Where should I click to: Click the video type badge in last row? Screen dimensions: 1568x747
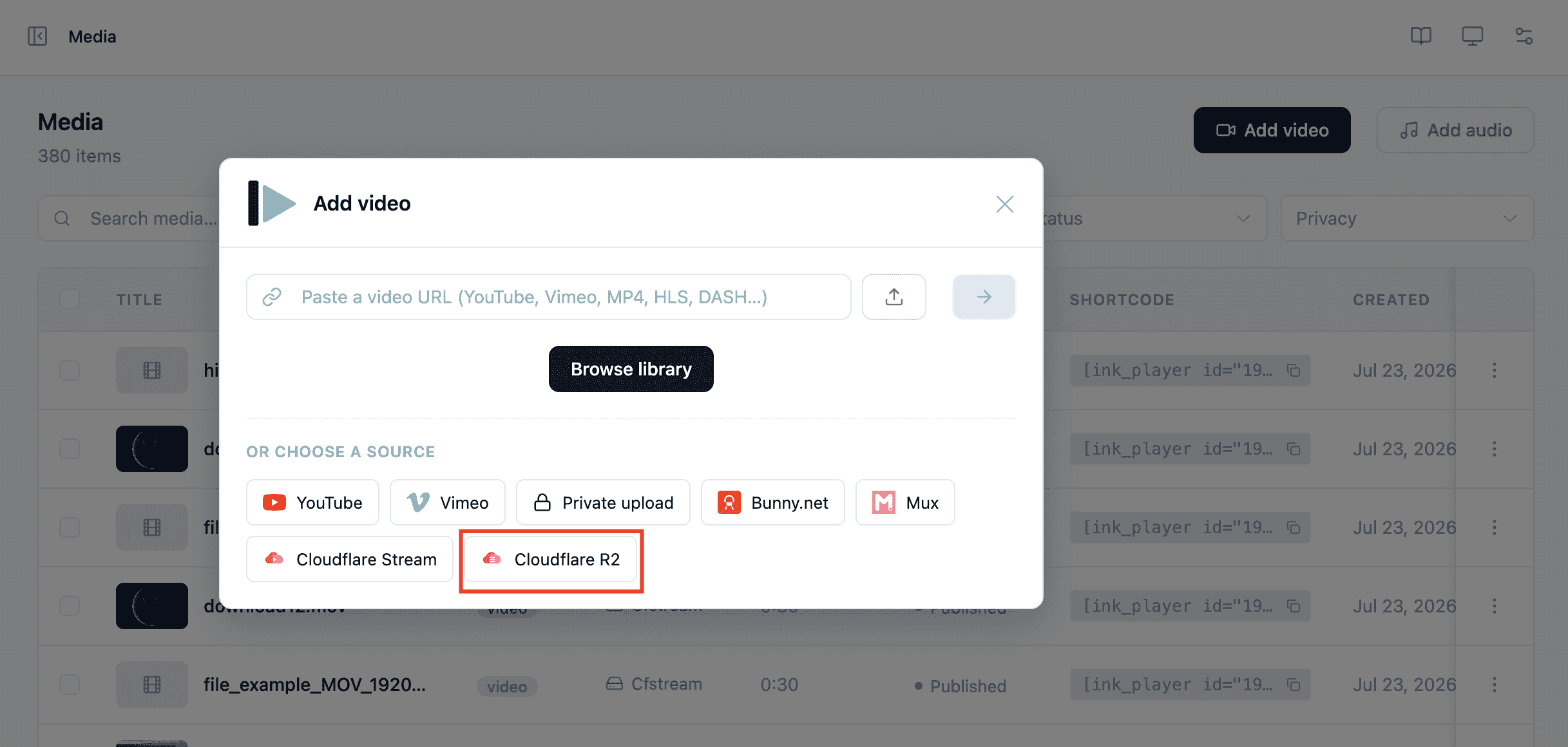[x=507, y=686]
